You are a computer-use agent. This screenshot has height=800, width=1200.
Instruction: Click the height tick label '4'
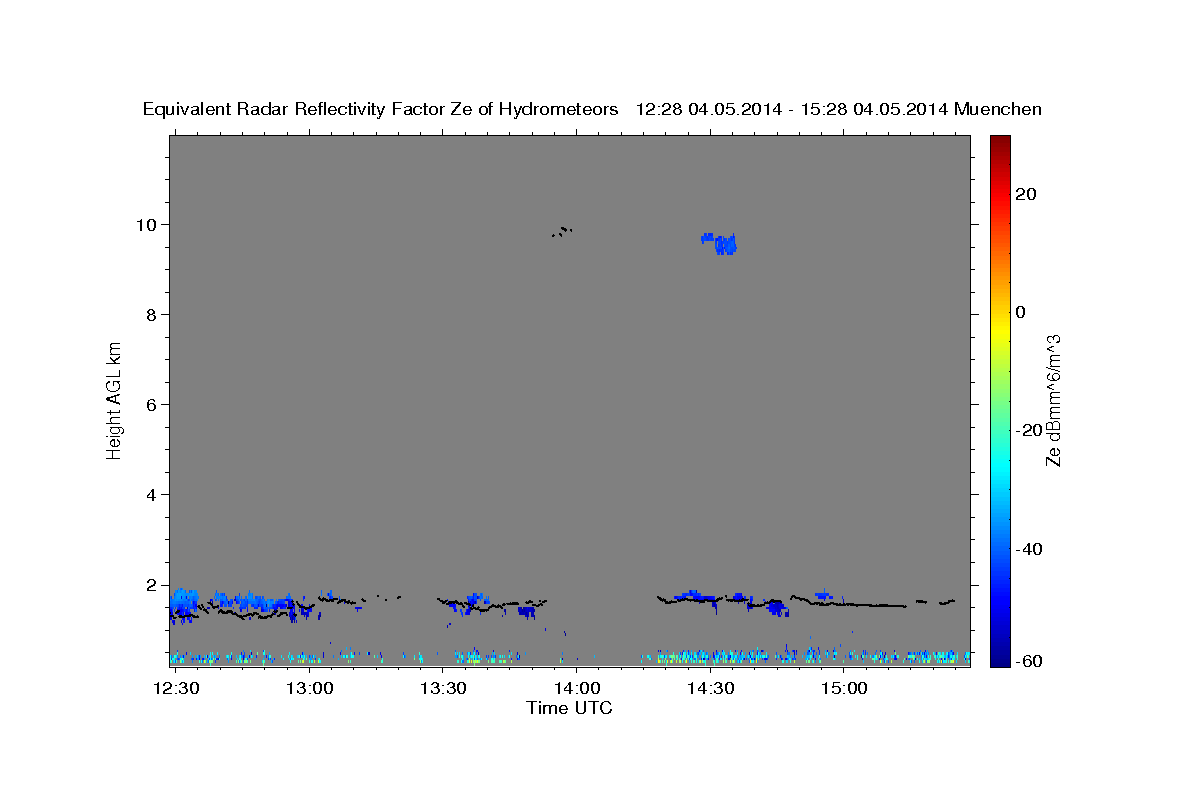(x=154, y=494)
